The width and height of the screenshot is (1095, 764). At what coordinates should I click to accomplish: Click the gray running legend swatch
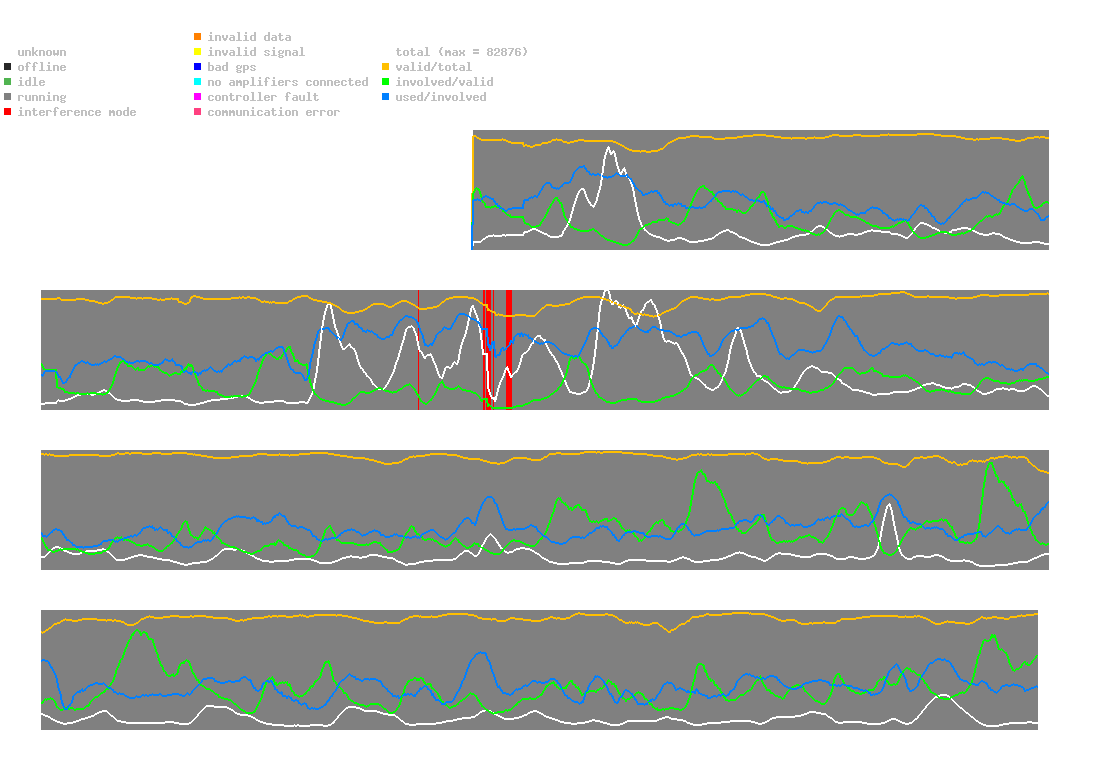pos(8,97)
